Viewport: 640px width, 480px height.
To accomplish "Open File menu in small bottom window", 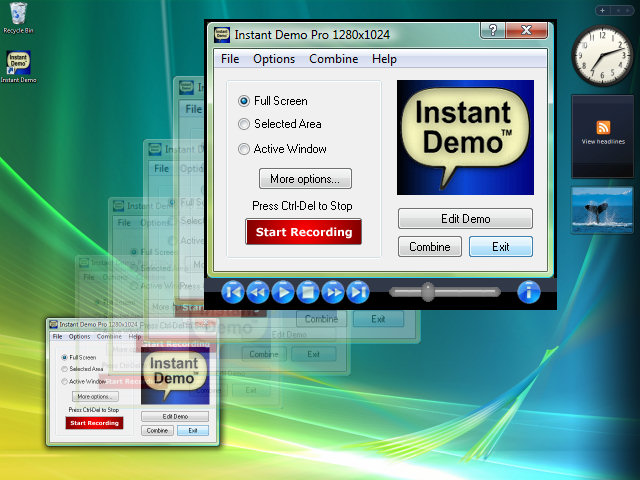I will pyautogui.click(x=58, y=337).
